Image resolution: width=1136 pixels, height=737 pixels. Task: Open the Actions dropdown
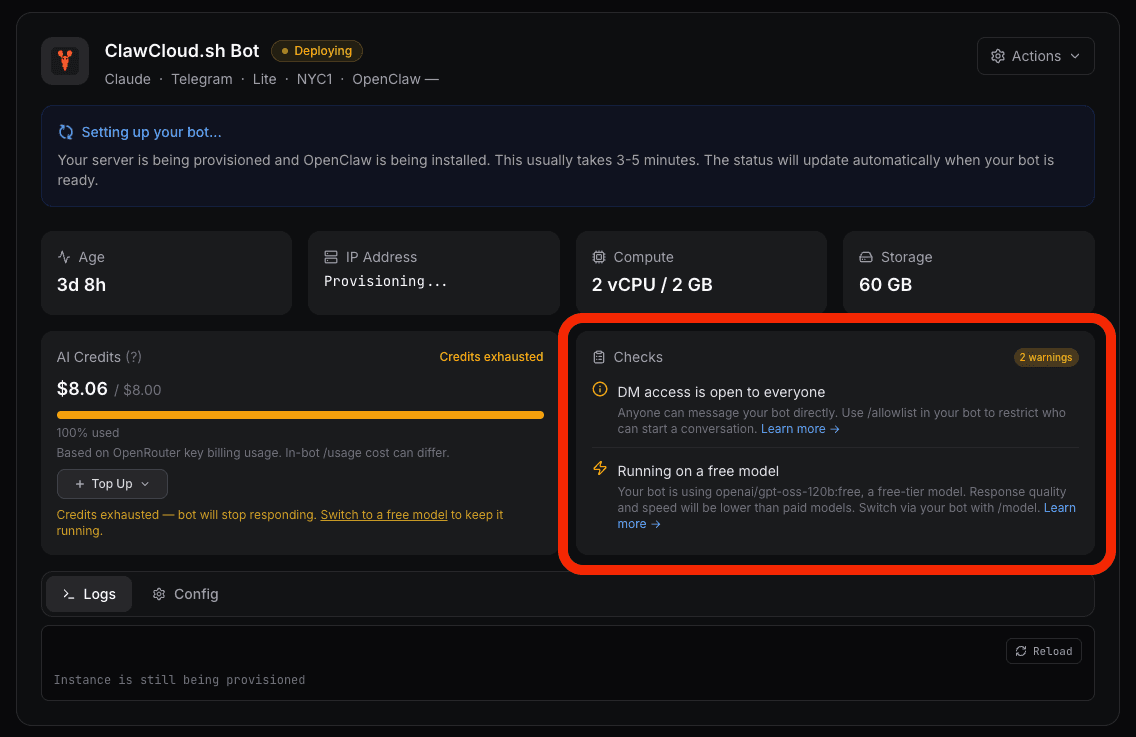tap(1035, 56)
